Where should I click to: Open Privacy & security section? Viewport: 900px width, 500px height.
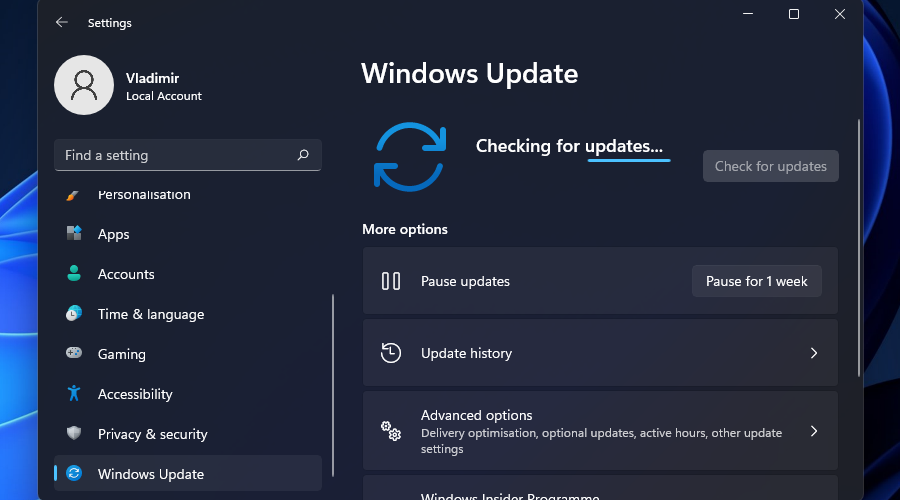(188, 434)
